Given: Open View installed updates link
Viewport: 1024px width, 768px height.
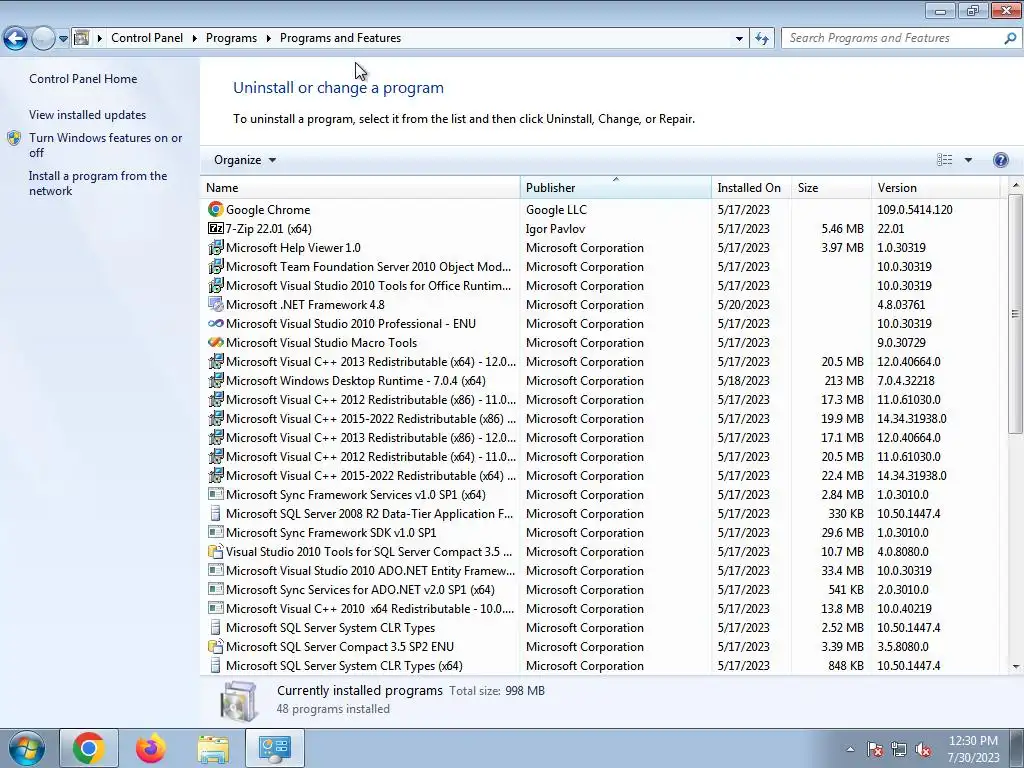Looking at the screenshot, I should click(x=88, y=115).
